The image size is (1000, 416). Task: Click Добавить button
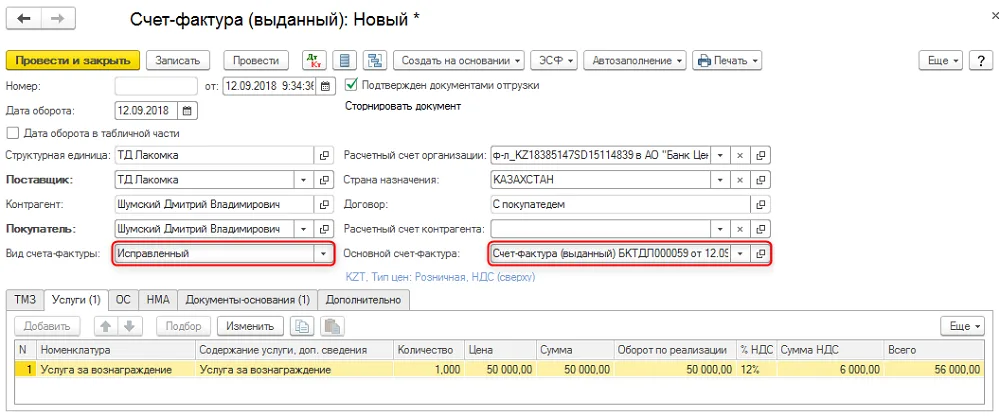[47, 326]
